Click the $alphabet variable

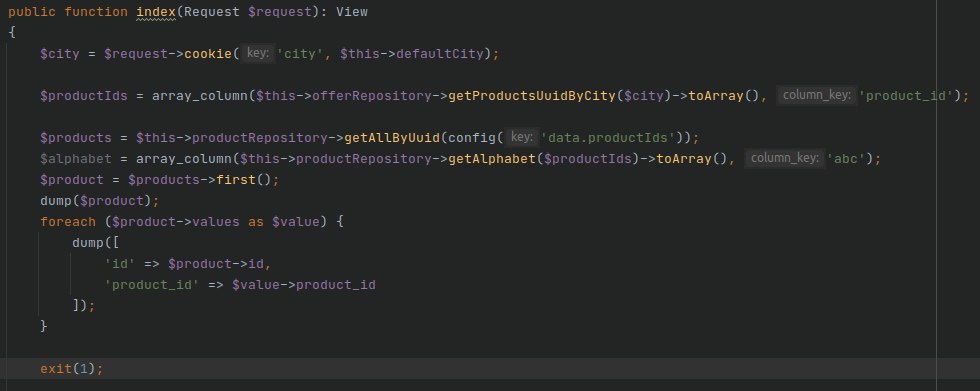[76, 159]
